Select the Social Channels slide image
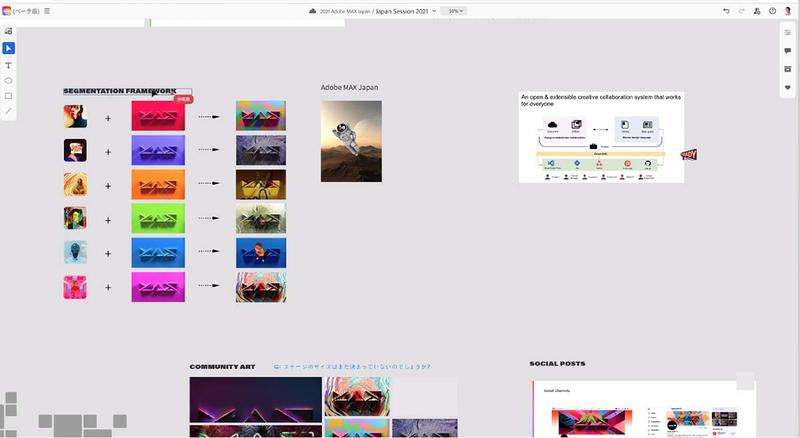Screen dimensions: 800x438 [x=644, y=409]
